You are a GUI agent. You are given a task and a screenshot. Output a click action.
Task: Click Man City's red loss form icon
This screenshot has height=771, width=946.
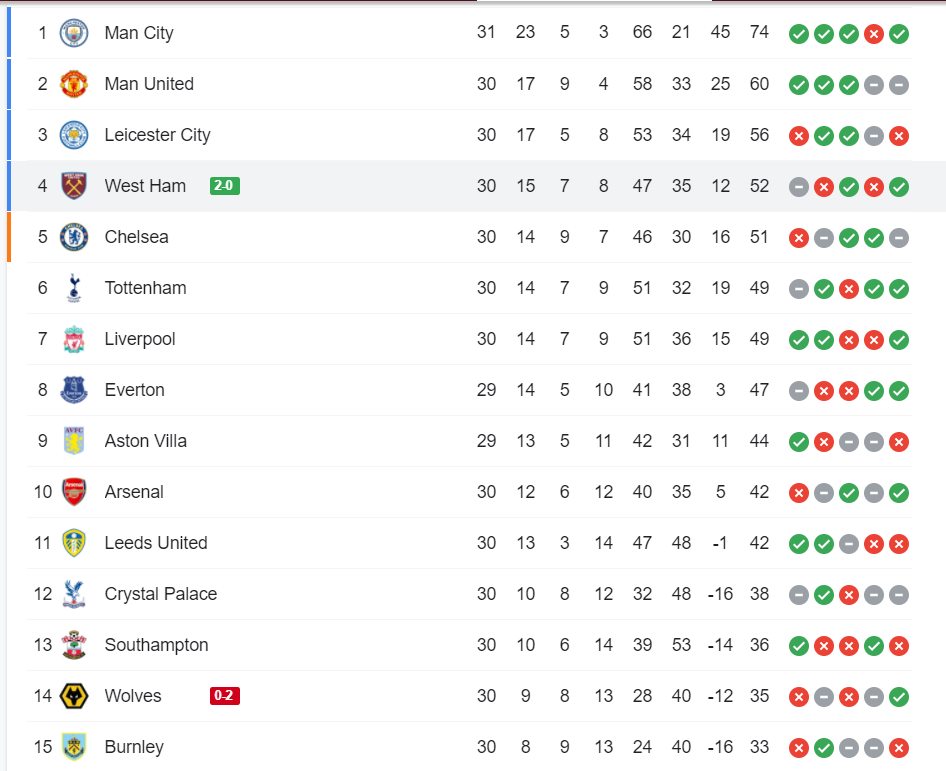coord(873,34)
